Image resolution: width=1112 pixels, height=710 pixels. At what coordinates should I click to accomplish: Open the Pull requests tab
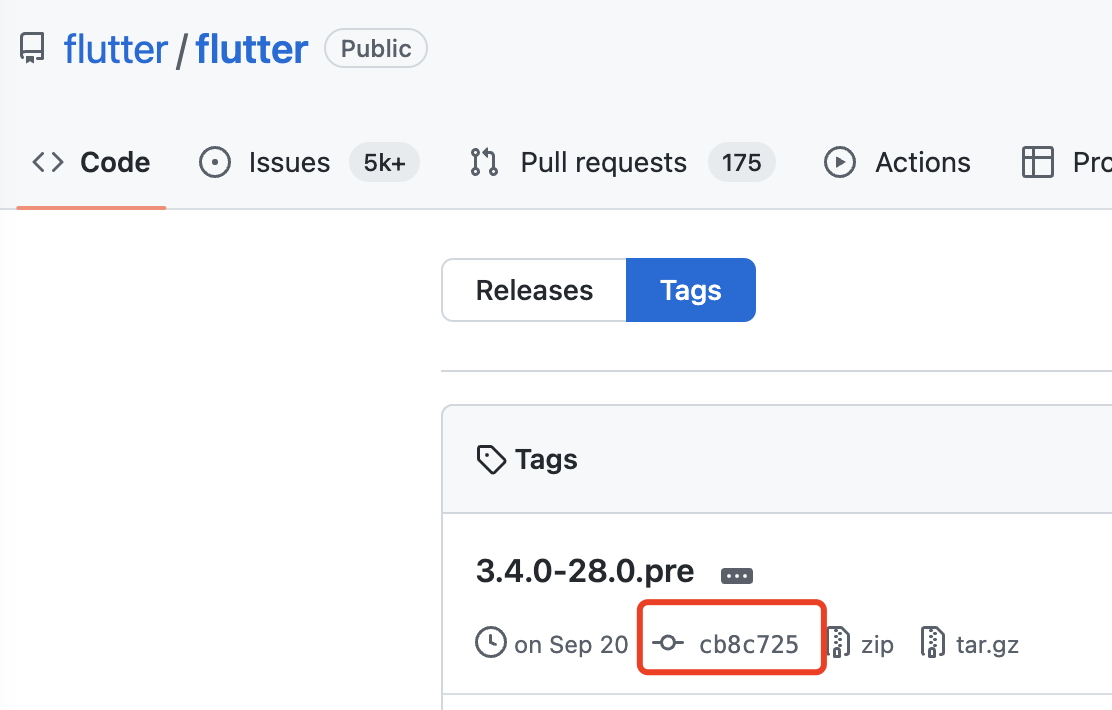[603, 162]
